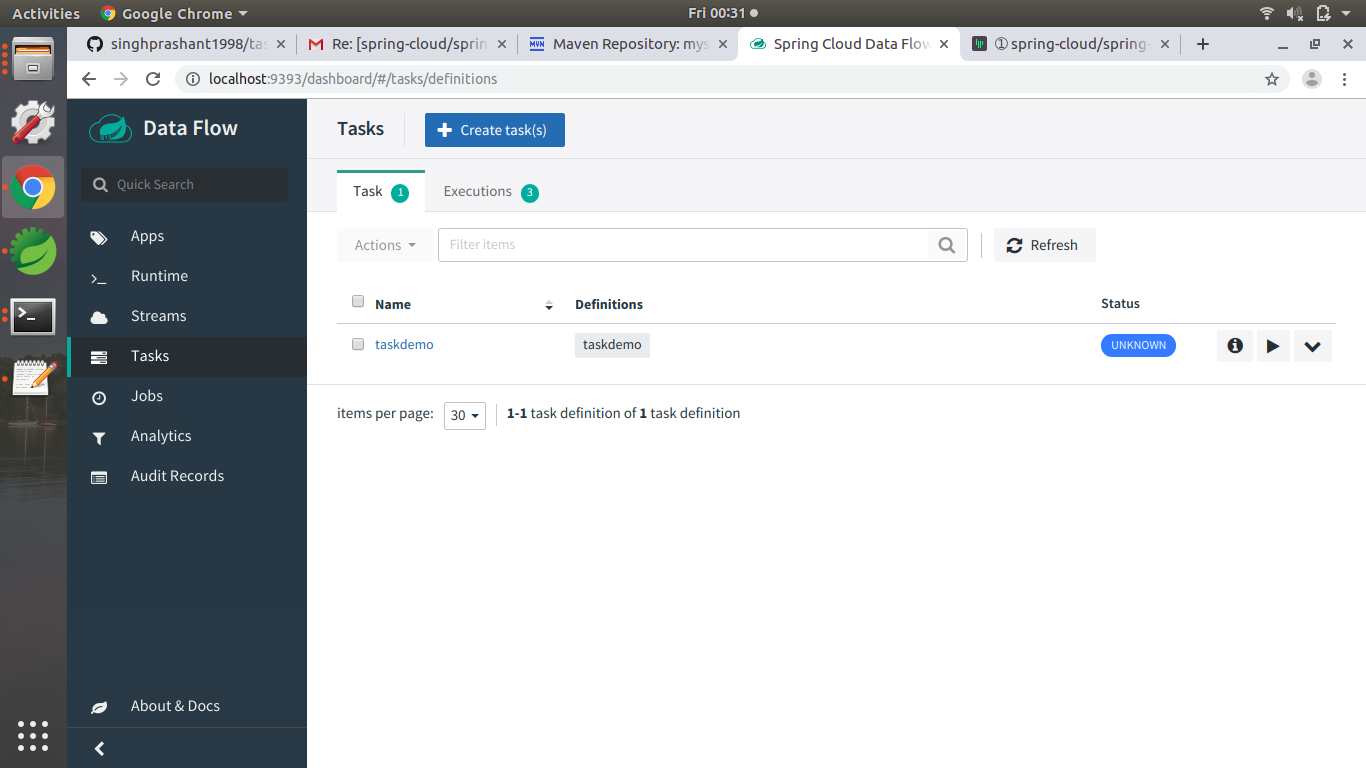The image size is (1366, 768).
Task: Click the UNKNOWN status badge
Action: click(x=1138, y=345)
